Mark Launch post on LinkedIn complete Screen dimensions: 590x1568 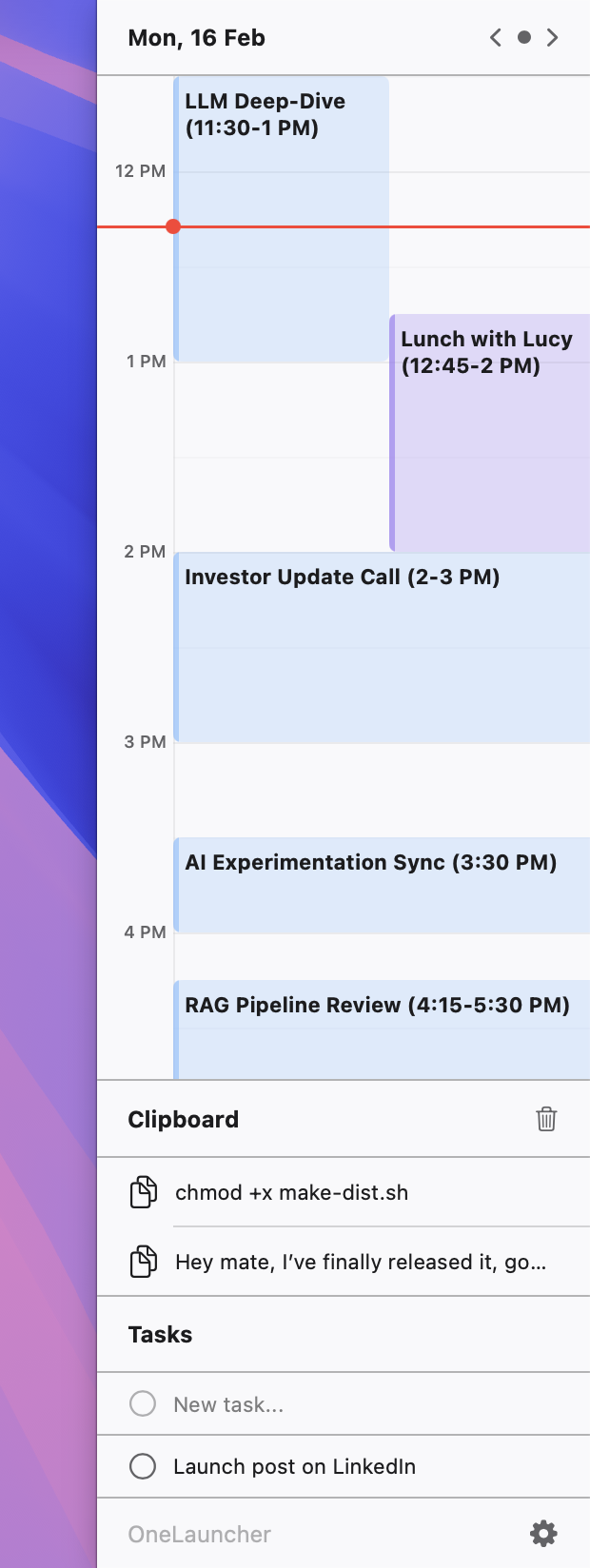tap(143, 1466)
